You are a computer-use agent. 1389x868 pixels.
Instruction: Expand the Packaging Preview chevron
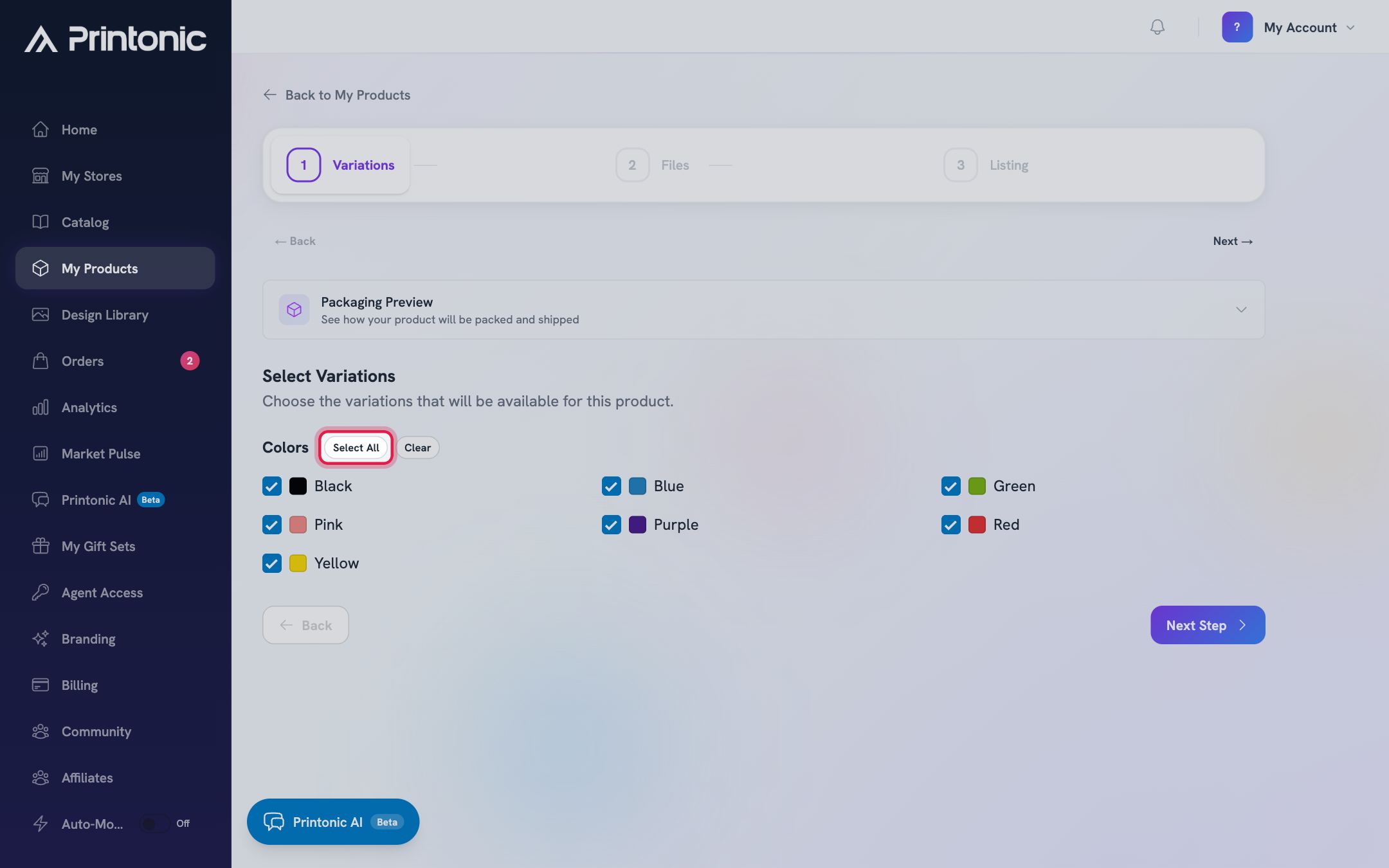1241,310
